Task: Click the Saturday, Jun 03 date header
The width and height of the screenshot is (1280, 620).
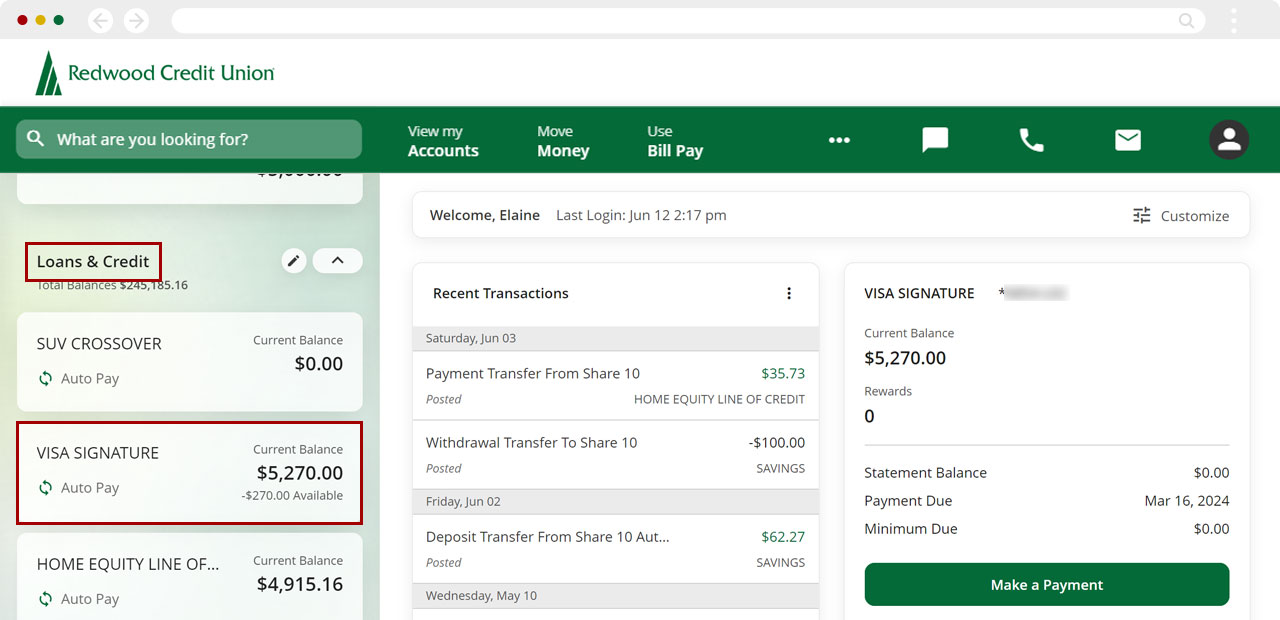Action: click(615, 338)
